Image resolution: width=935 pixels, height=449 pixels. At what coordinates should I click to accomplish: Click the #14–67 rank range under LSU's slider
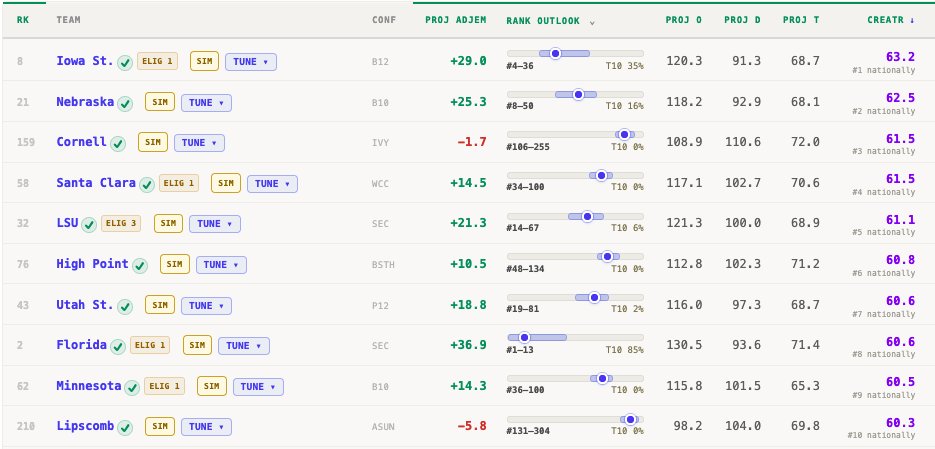(x=522, y=228)
